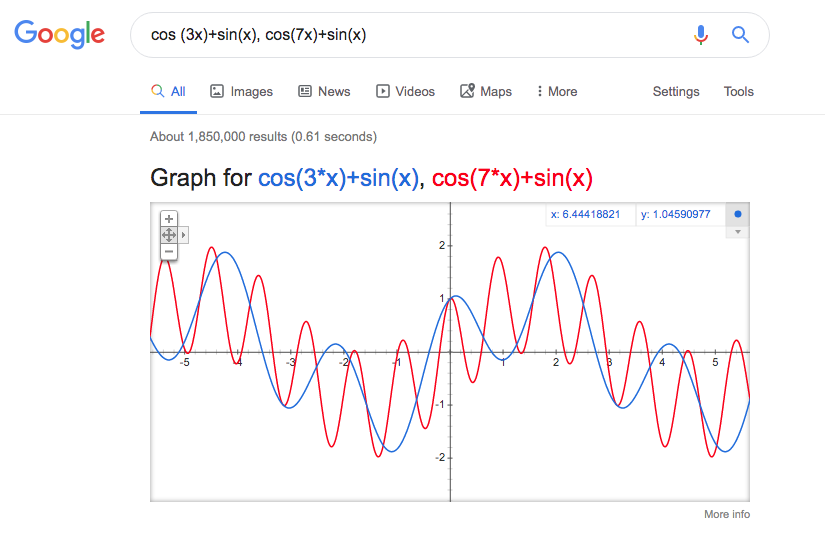The height and width of the screenshot is (543, 825).
Task: Click the search query input field
Action: 410,35
